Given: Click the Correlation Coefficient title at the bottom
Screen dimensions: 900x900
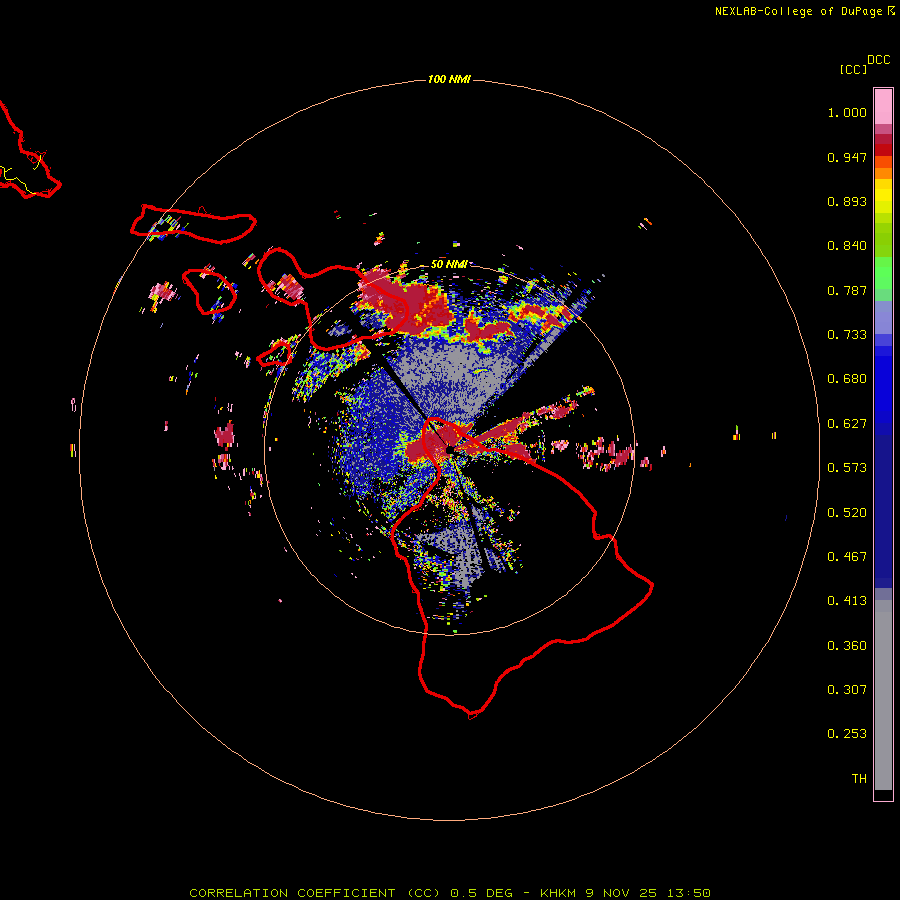Looking at the screenshot, I should tap(449, 893).
